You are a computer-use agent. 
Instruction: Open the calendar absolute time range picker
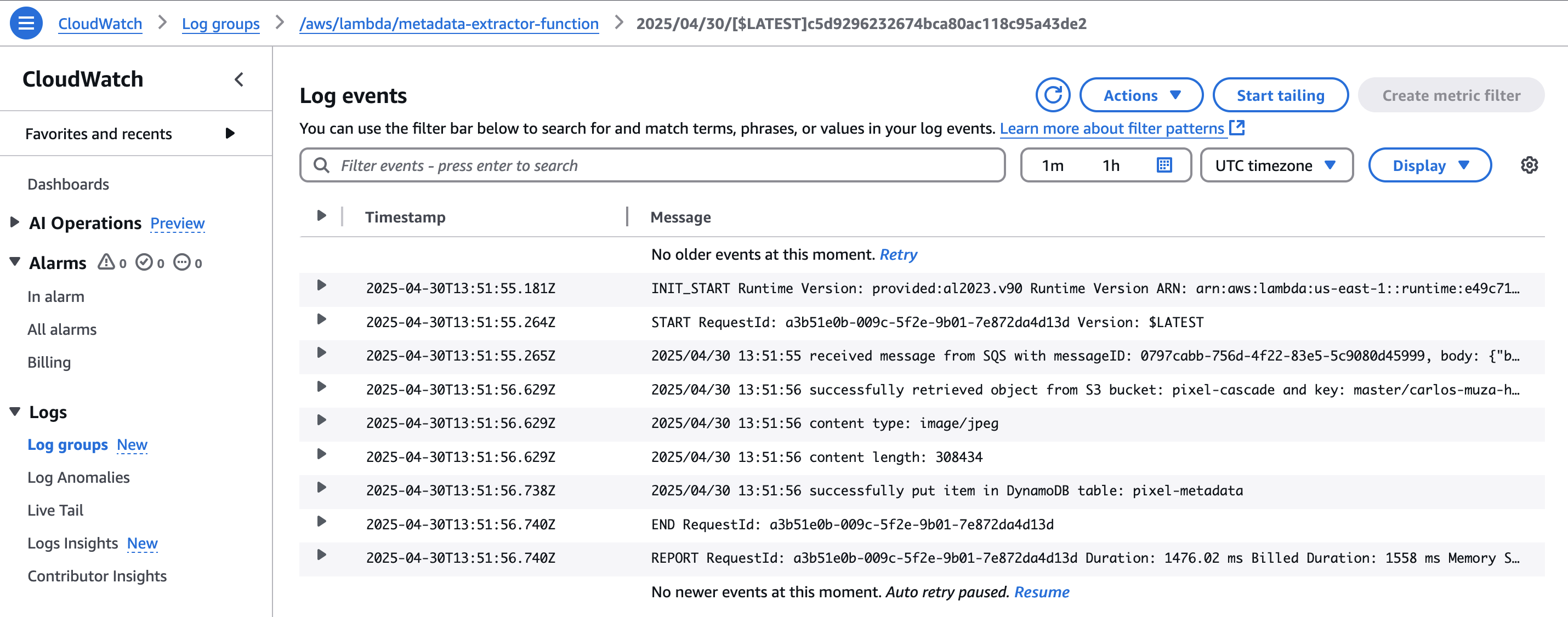1164,165
